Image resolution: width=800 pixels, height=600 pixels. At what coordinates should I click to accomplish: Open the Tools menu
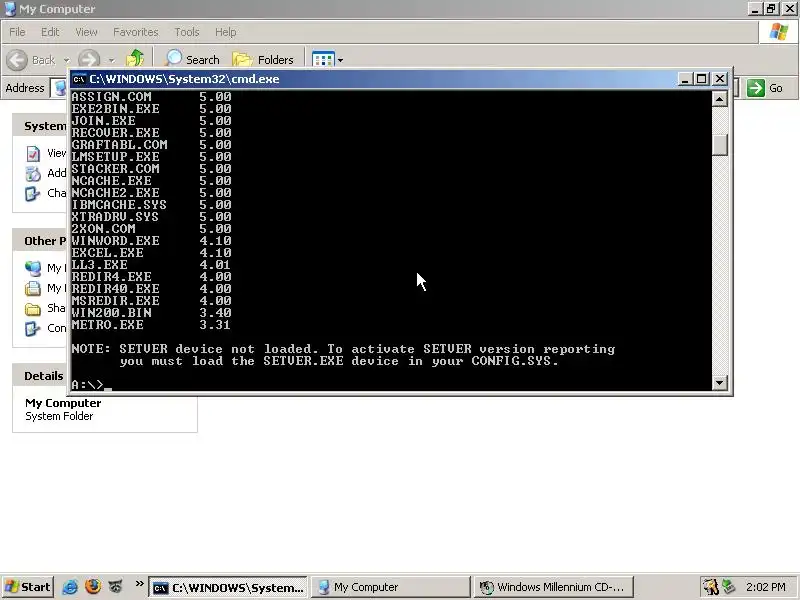pyautogui.click(x=187, y=32)
